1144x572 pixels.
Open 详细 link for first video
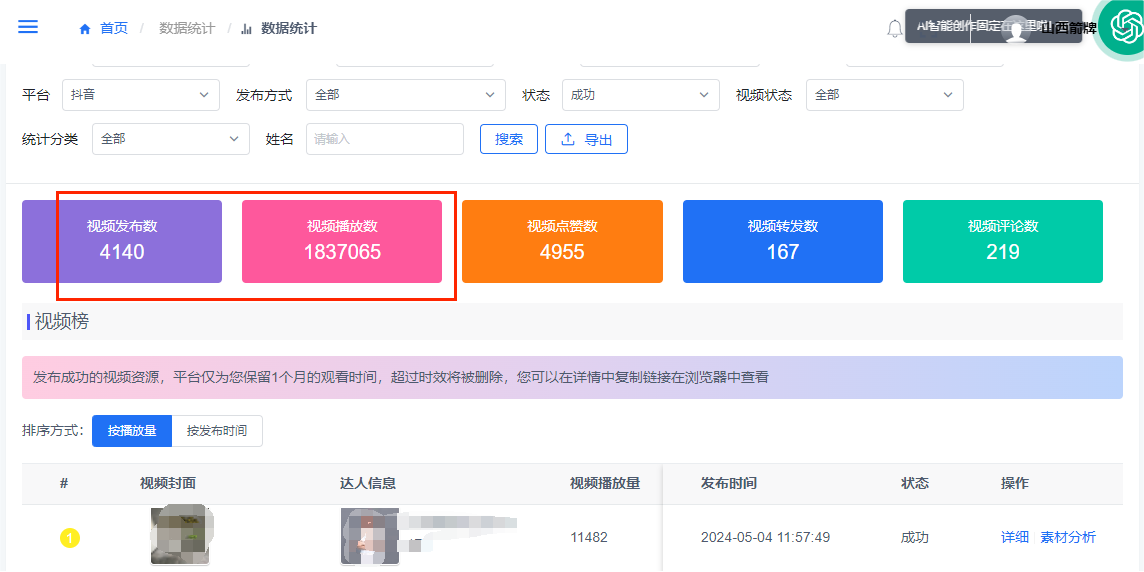click(1014, 538)
